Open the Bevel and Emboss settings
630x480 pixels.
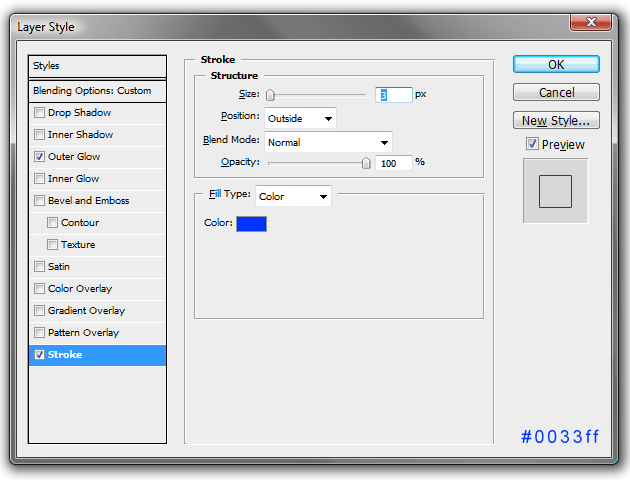(88, 201)
